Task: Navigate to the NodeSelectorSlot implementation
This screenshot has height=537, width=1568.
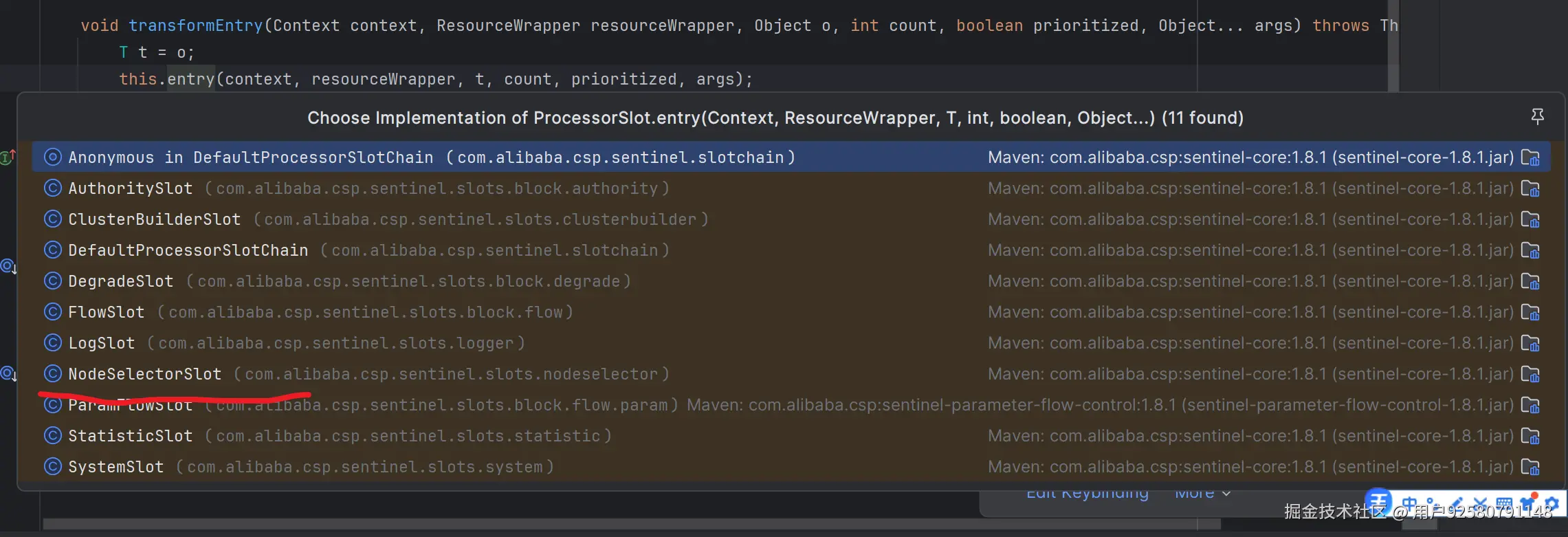Action: click(x=791, y=374)
